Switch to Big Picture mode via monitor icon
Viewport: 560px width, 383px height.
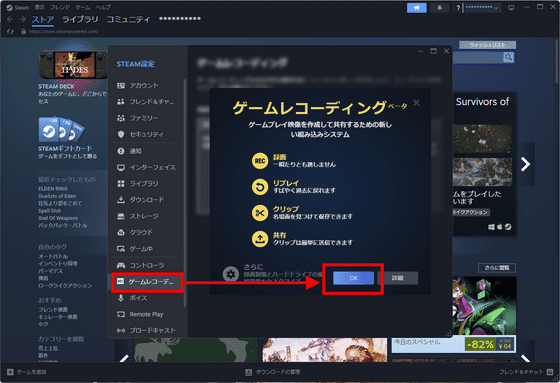click(x=511, y=8)
